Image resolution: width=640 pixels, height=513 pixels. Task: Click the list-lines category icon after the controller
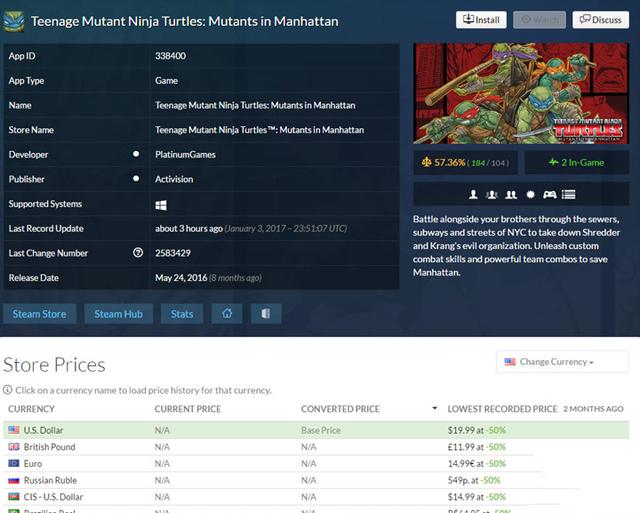(569, 195)
